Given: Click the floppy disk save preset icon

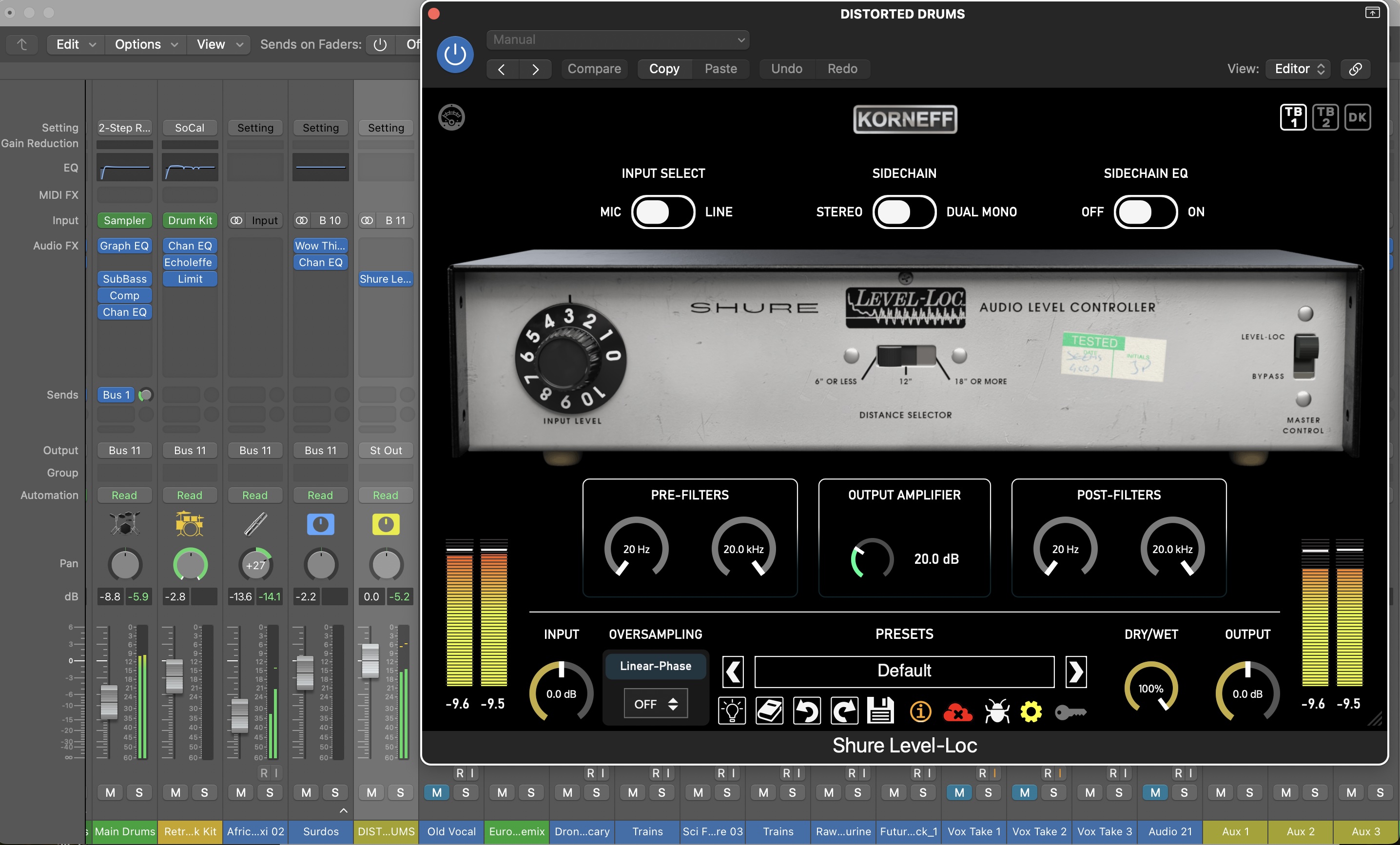Looking at the screenshot, I should pyautogui.click(x=881, y=711).
